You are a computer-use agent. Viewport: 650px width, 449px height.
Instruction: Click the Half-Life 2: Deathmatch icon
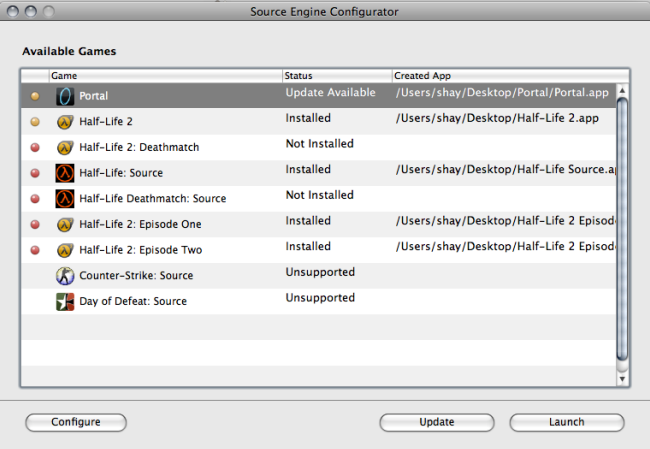[65, 148]
